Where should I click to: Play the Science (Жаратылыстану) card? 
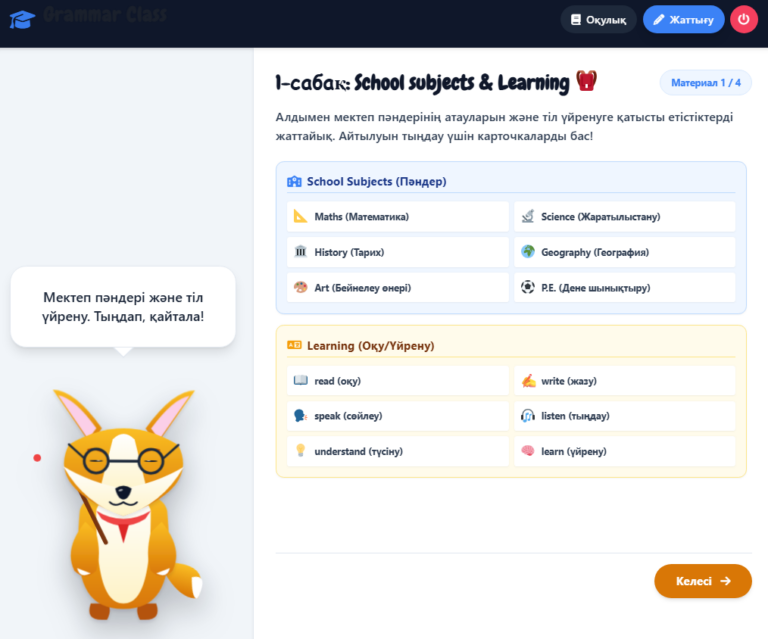(x=624, y=216)
